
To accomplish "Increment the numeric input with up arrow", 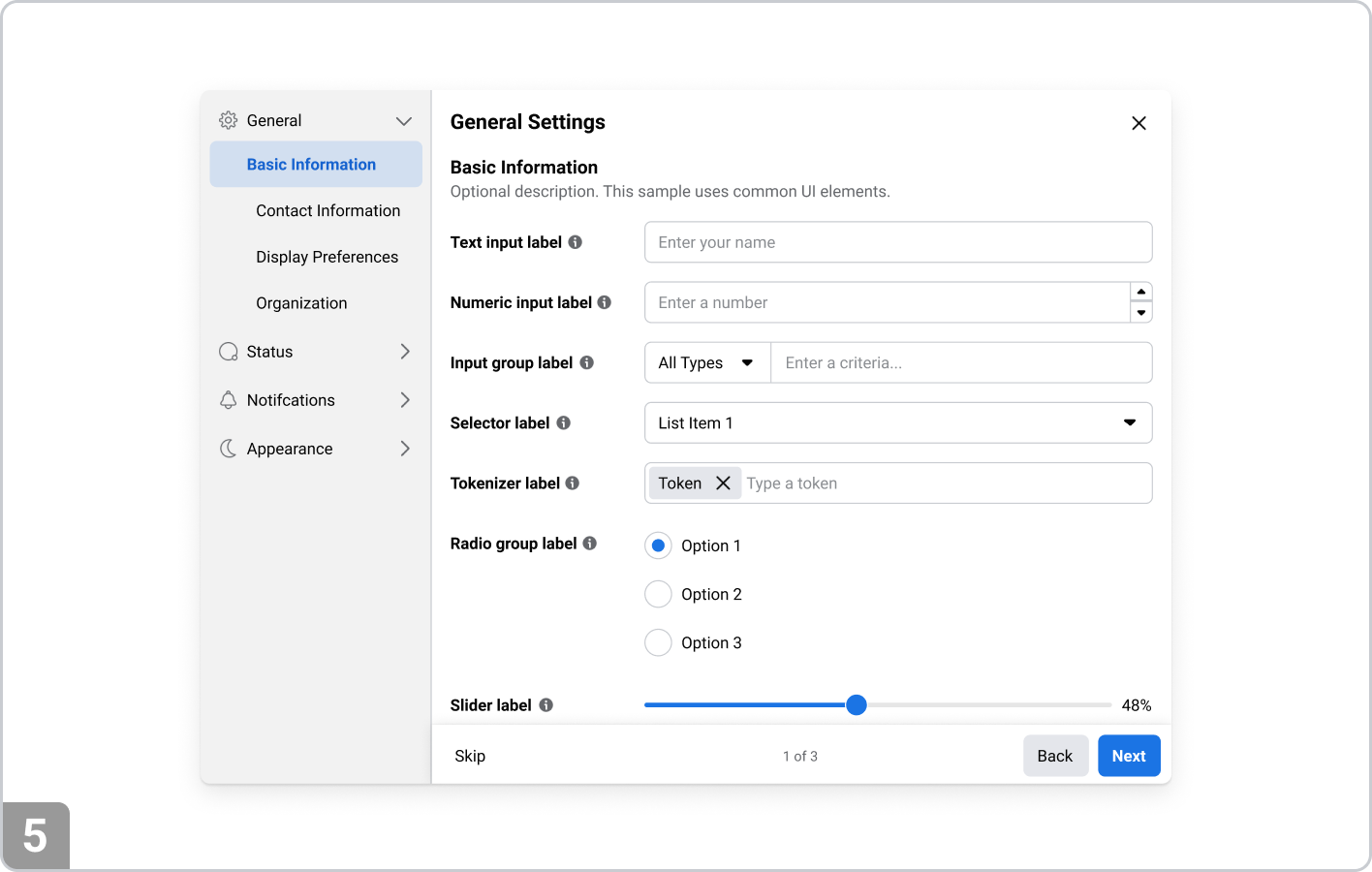I will point(1141,292).
